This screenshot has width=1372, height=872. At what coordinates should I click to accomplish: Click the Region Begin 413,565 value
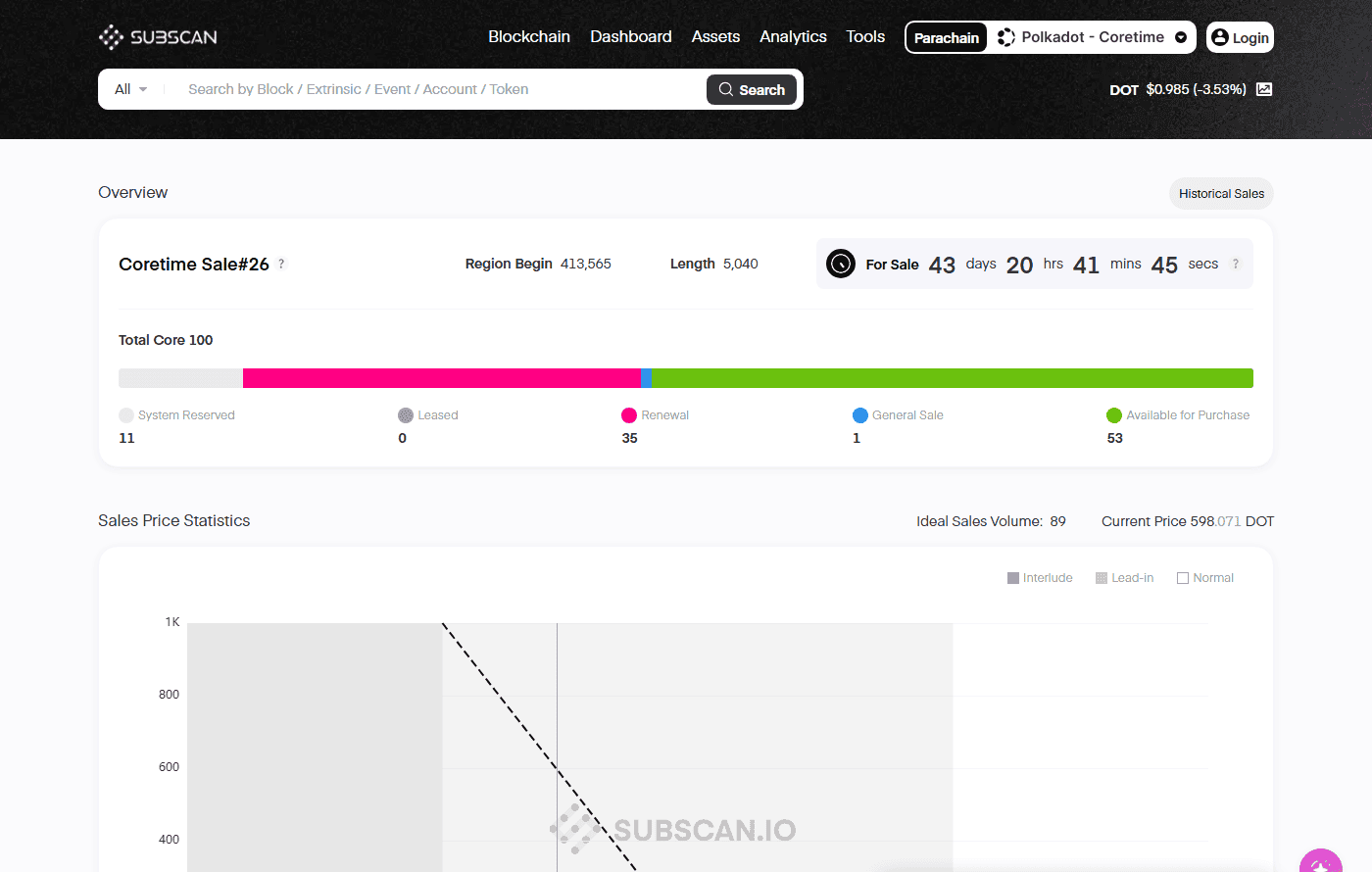tap(586, 264)
